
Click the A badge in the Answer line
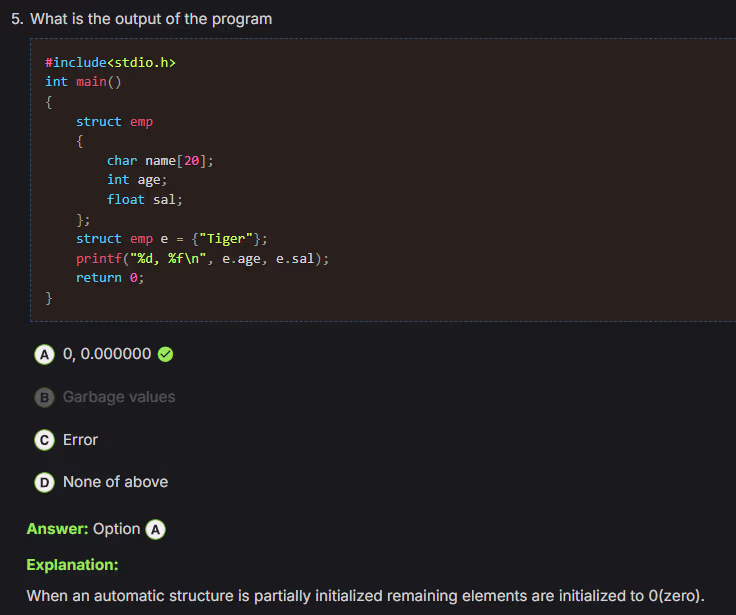155,529
